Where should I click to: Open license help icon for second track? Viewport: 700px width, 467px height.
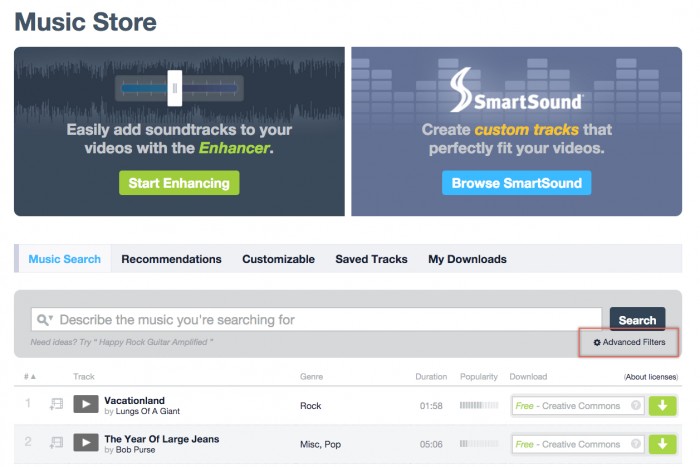(x=635, y=444)
